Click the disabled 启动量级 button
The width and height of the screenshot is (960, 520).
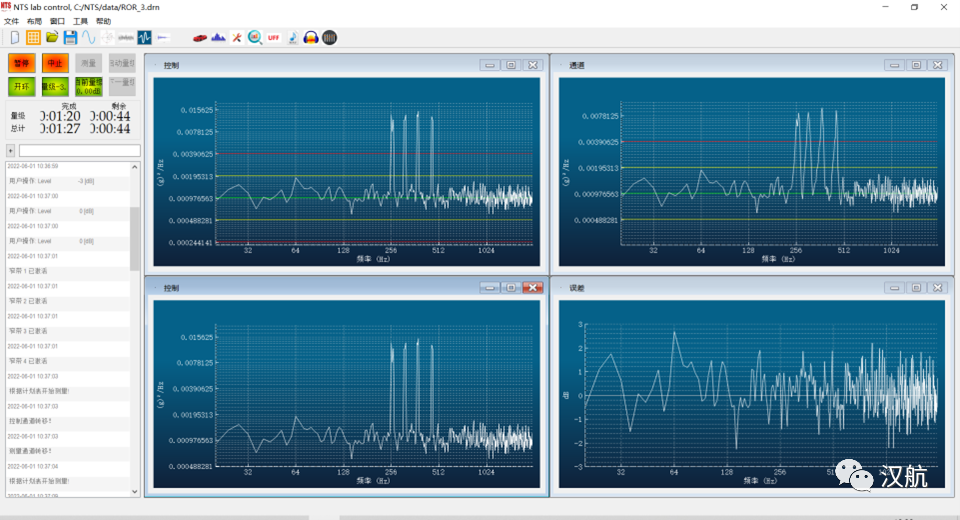coord(122,63)
